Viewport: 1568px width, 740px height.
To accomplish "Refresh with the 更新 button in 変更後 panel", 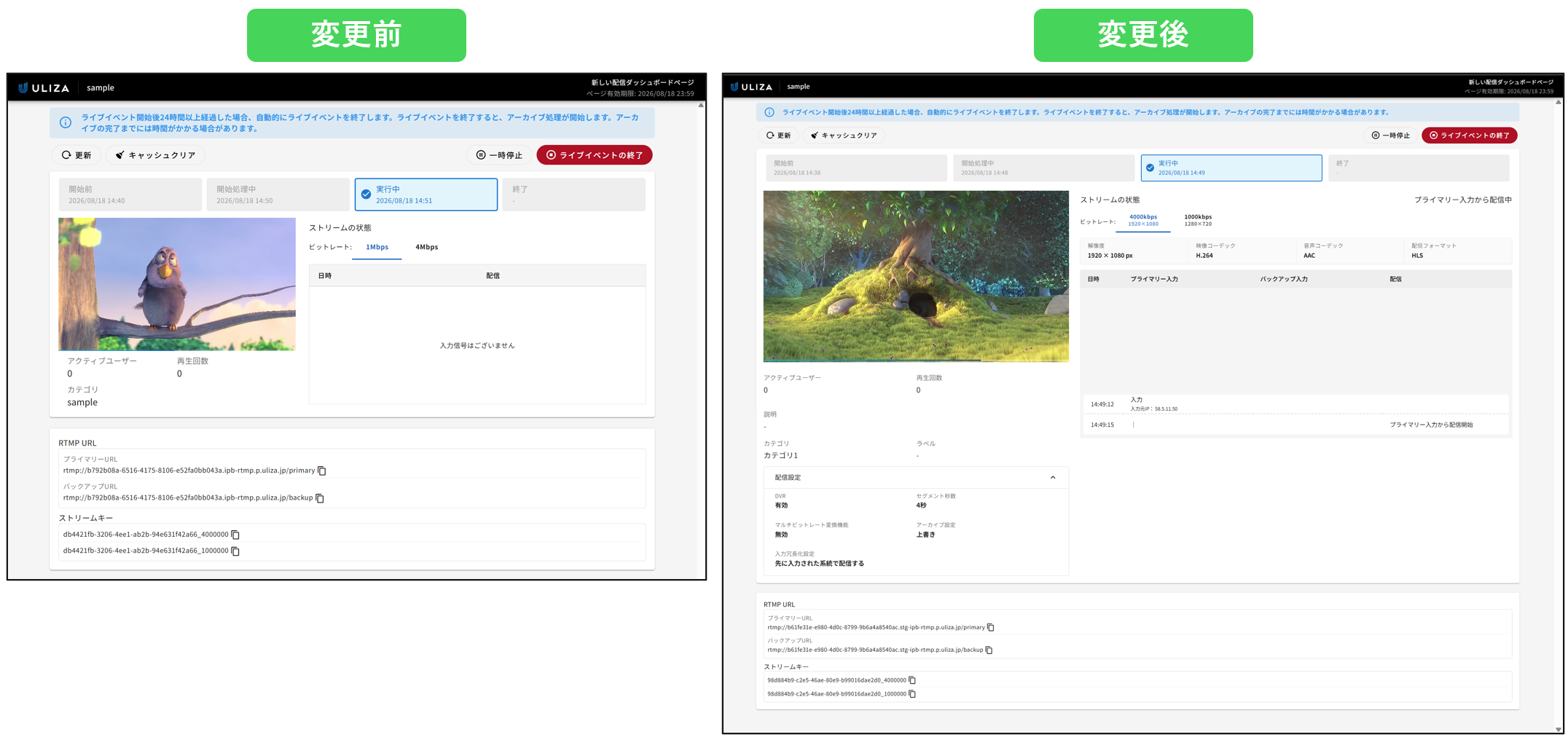I will click(778, 135).
